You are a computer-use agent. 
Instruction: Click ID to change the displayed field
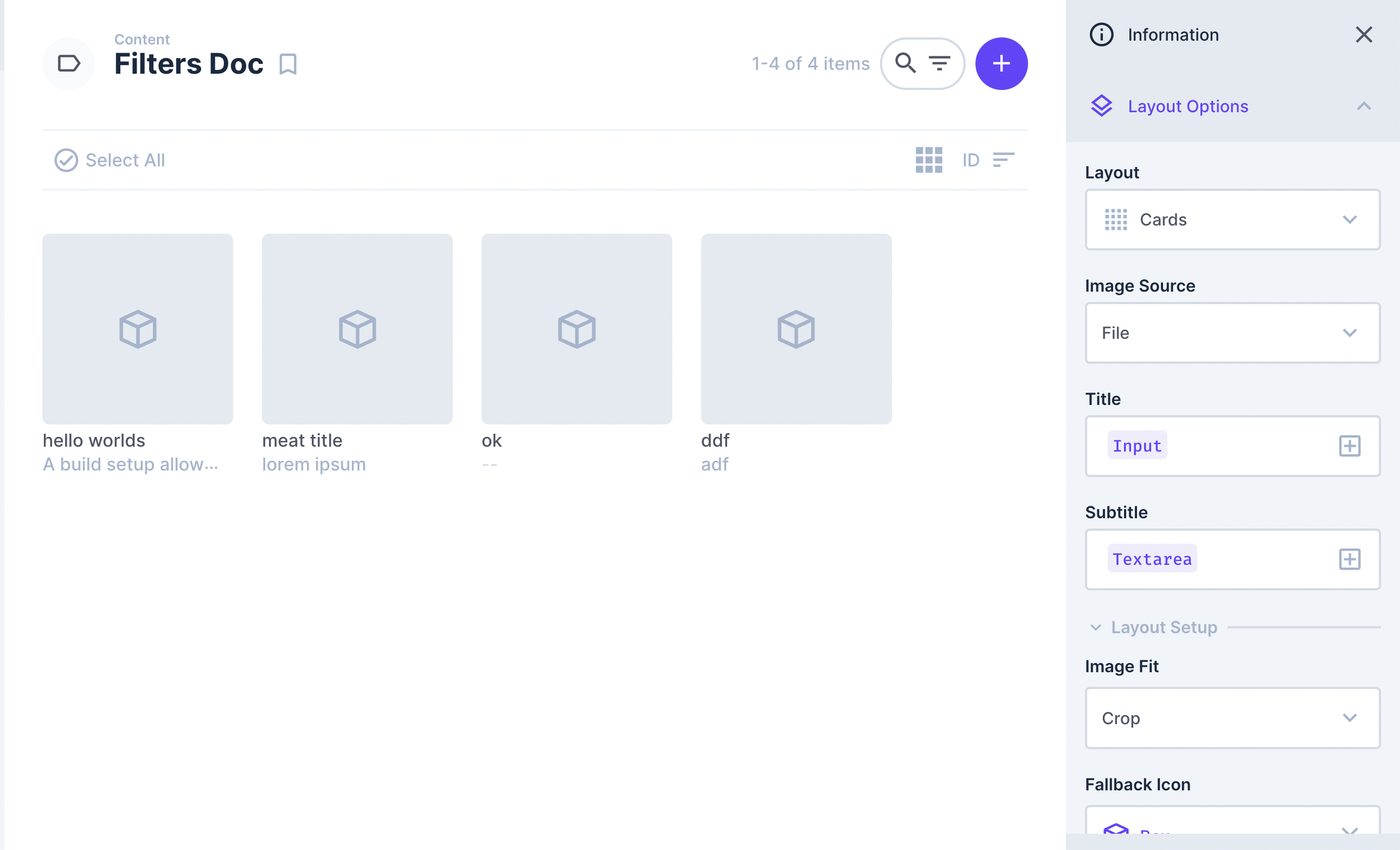(970, 160)
